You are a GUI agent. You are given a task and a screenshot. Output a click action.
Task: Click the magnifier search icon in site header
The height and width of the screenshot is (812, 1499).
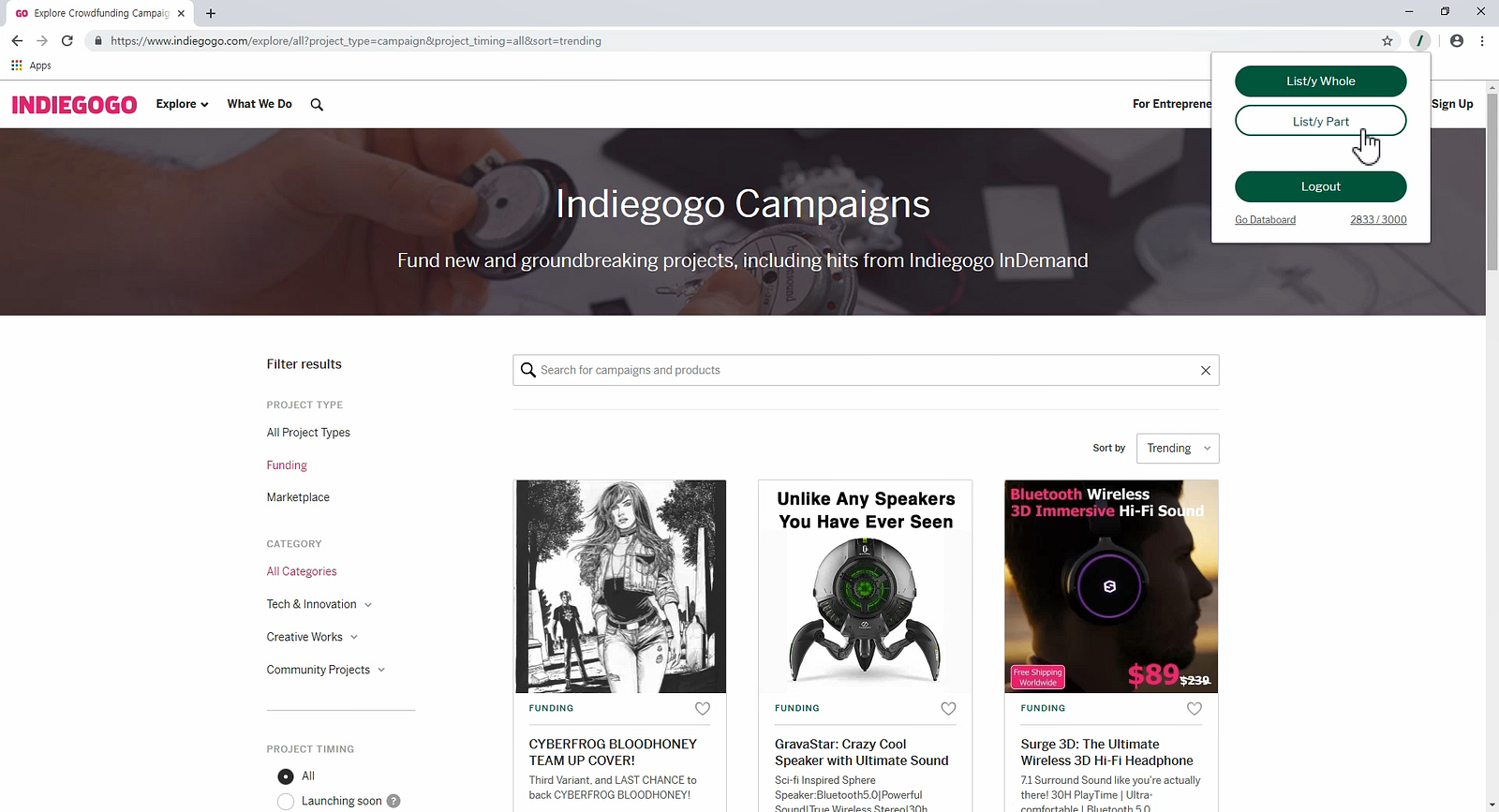click(x=317, y=105)
